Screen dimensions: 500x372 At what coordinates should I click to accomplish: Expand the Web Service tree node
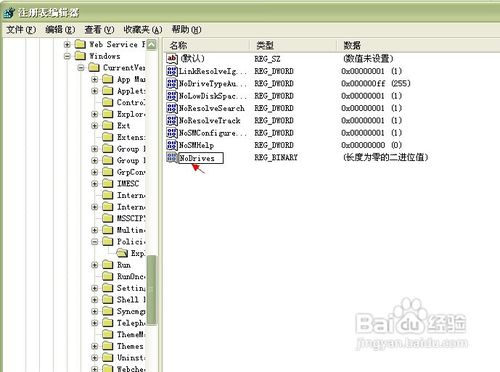pos(67,44)
